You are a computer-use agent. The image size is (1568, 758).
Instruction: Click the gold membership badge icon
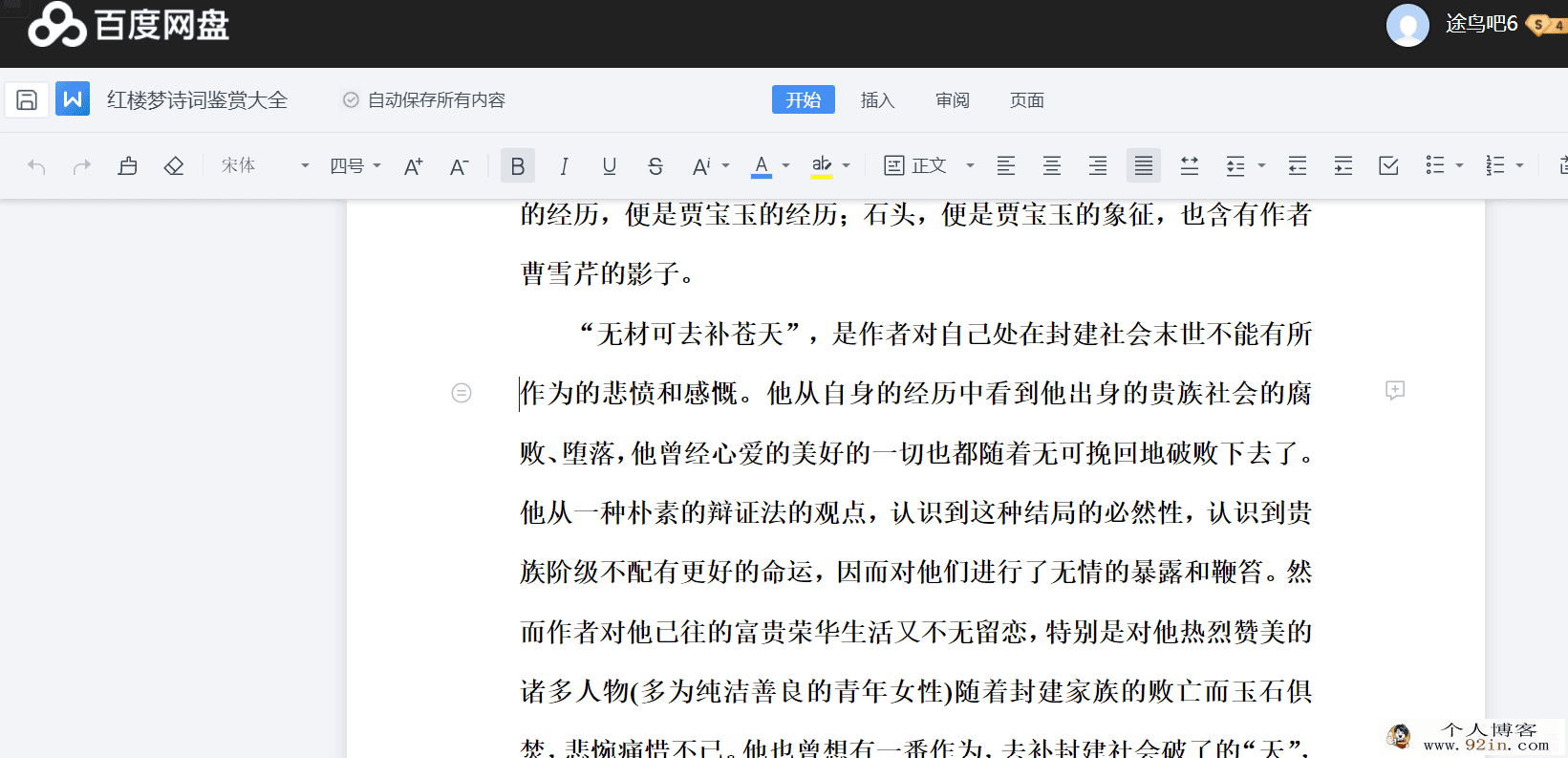pos(1546,25)
